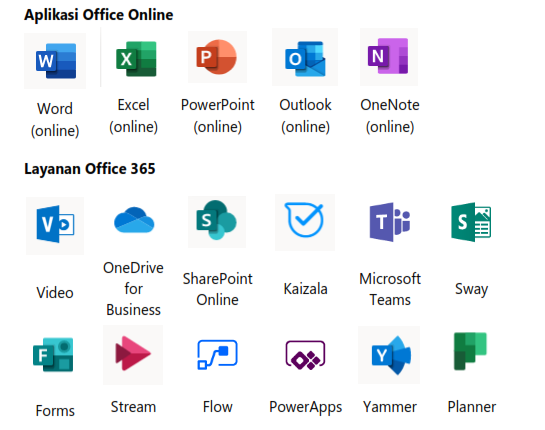Click the PowerPoint online icon
545x430 pixels.
click(217, 57)
